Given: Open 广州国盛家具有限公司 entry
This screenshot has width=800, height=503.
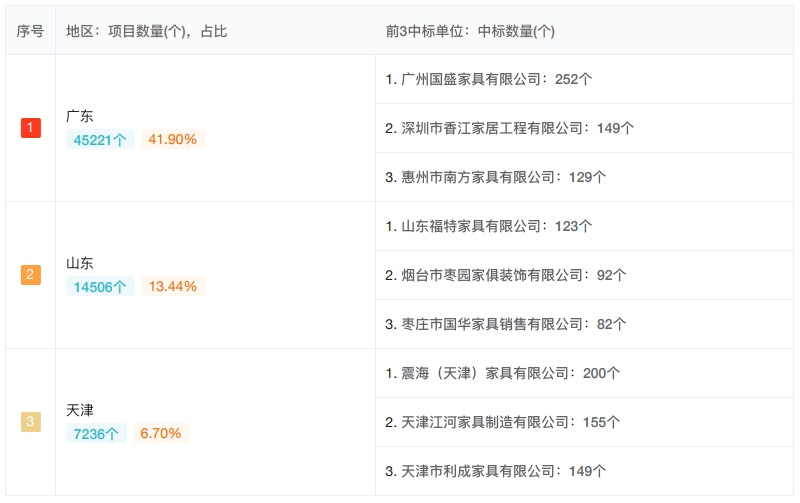Looking at the screenshot, I should coord(584,79).
